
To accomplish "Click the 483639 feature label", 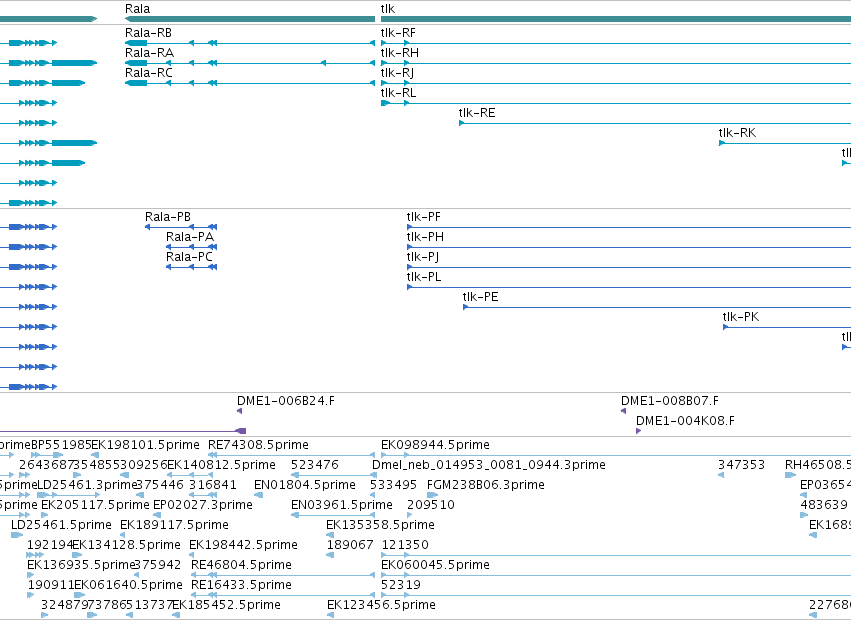I will [824, 505].
